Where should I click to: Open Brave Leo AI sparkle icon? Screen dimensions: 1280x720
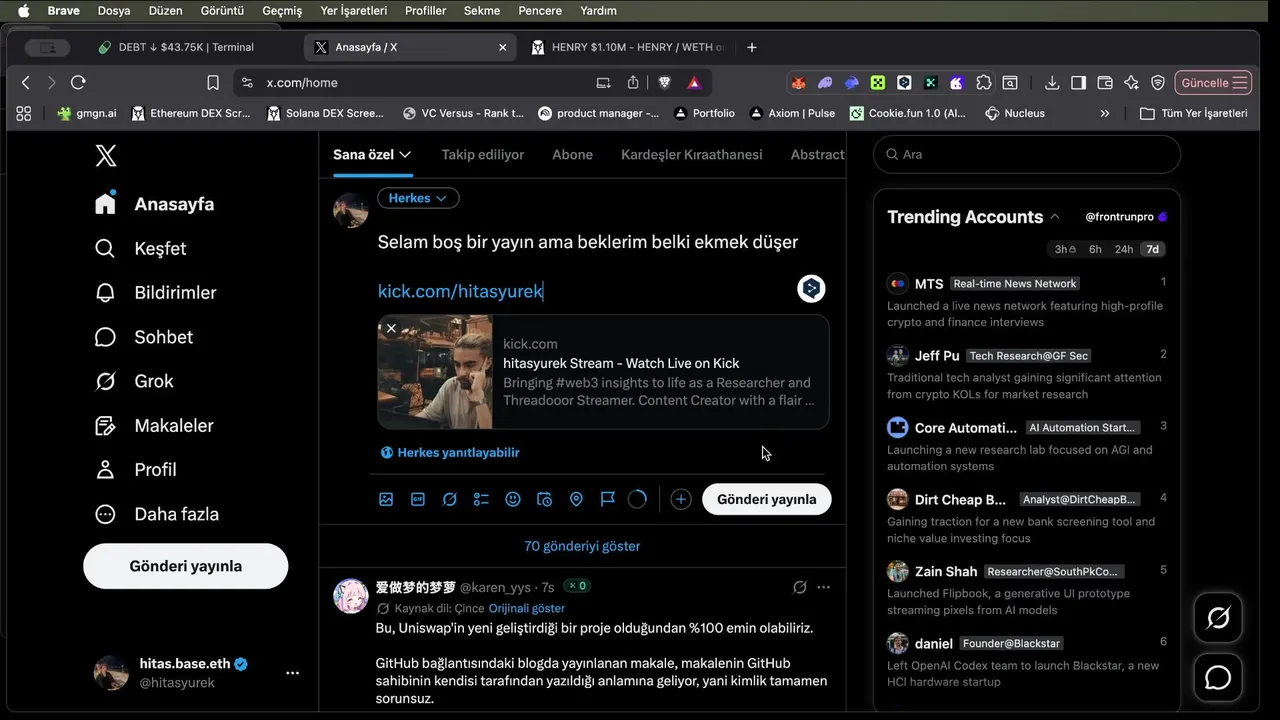pos(1131,83)
